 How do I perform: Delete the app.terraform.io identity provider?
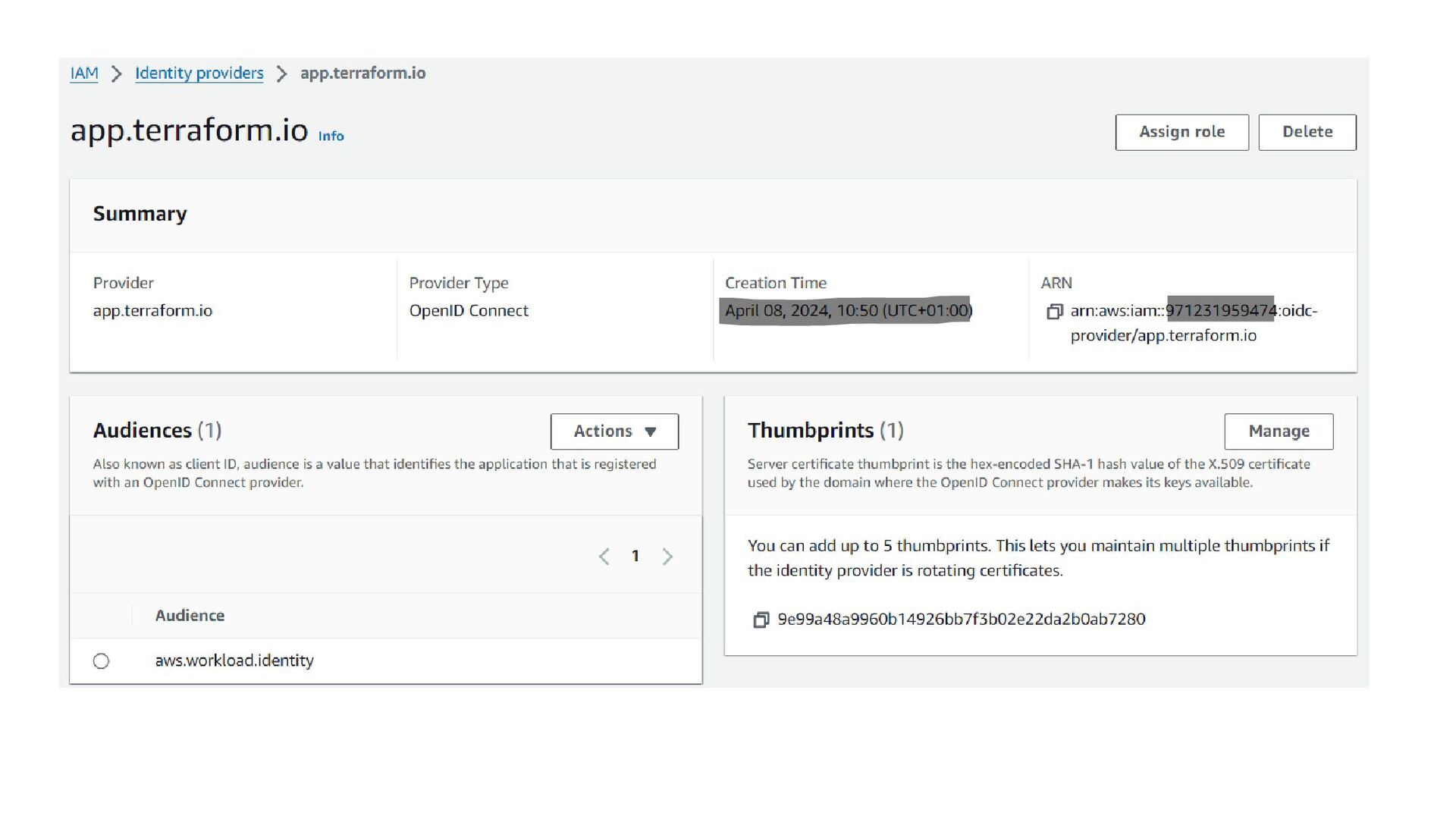click(1307, 132)
